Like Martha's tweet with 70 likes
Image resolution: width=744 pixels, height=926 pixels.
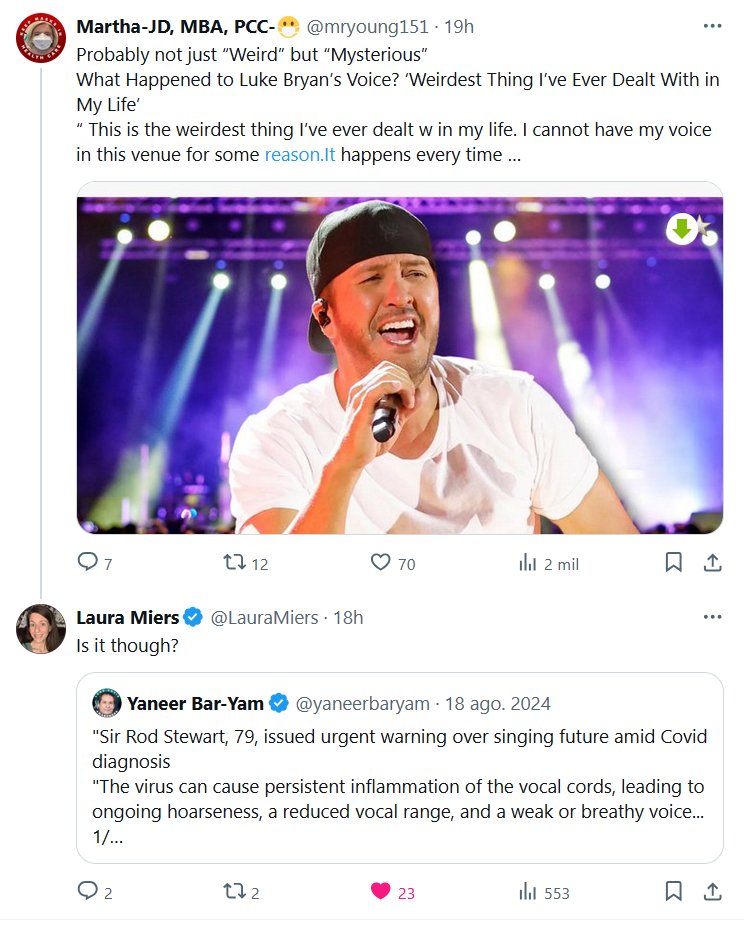[380, 563]
